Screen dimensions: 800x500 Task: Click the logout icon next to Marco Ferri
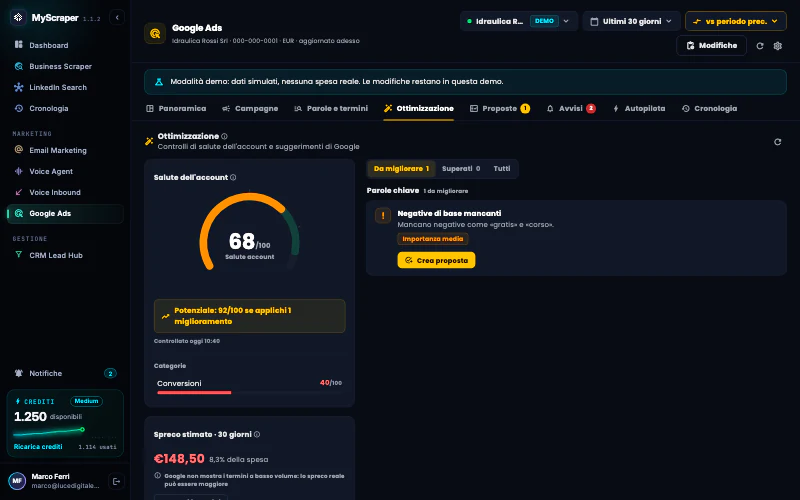[116, 481]
